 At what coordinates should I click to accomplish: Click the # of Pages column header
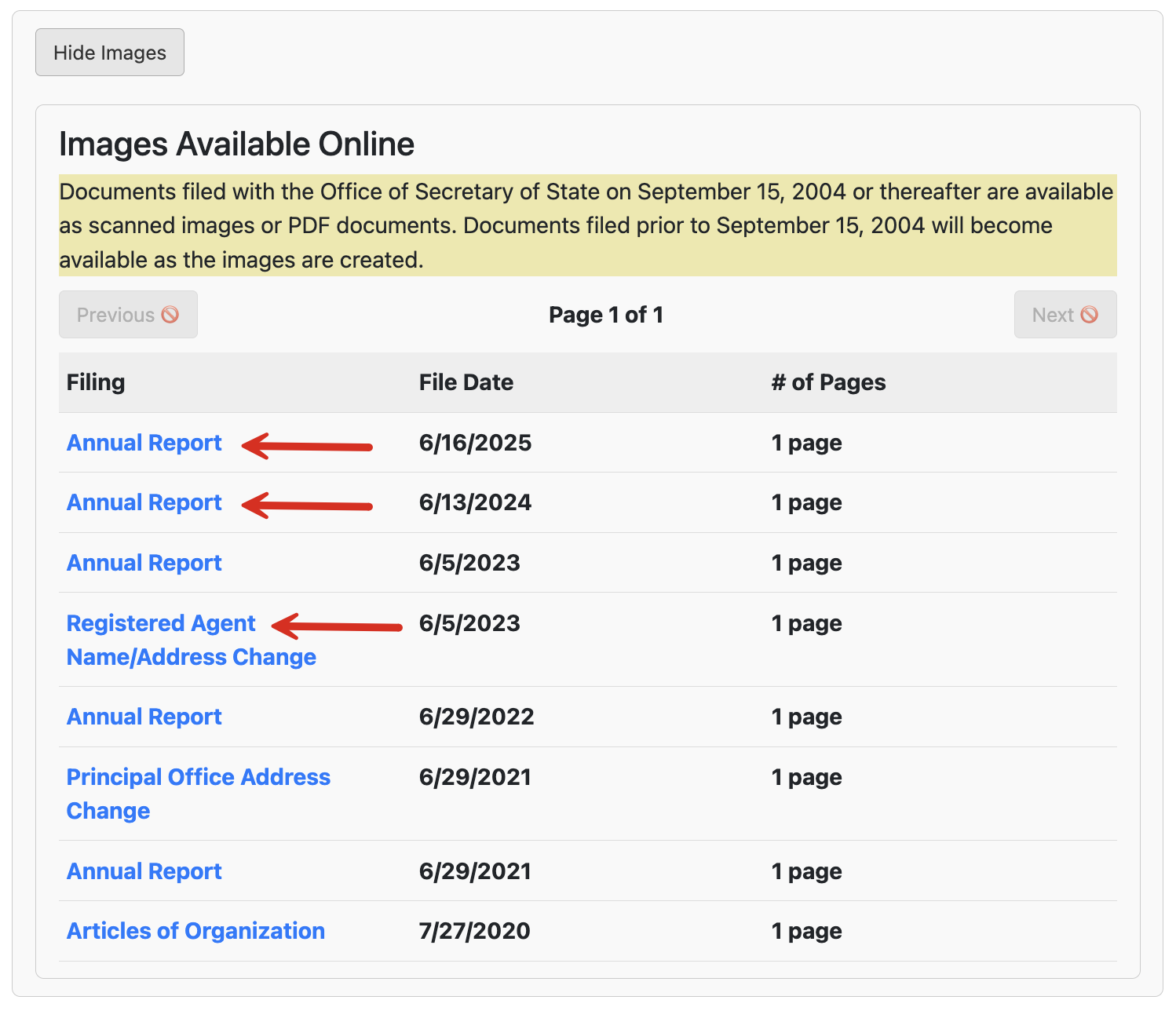coord(828,382)
